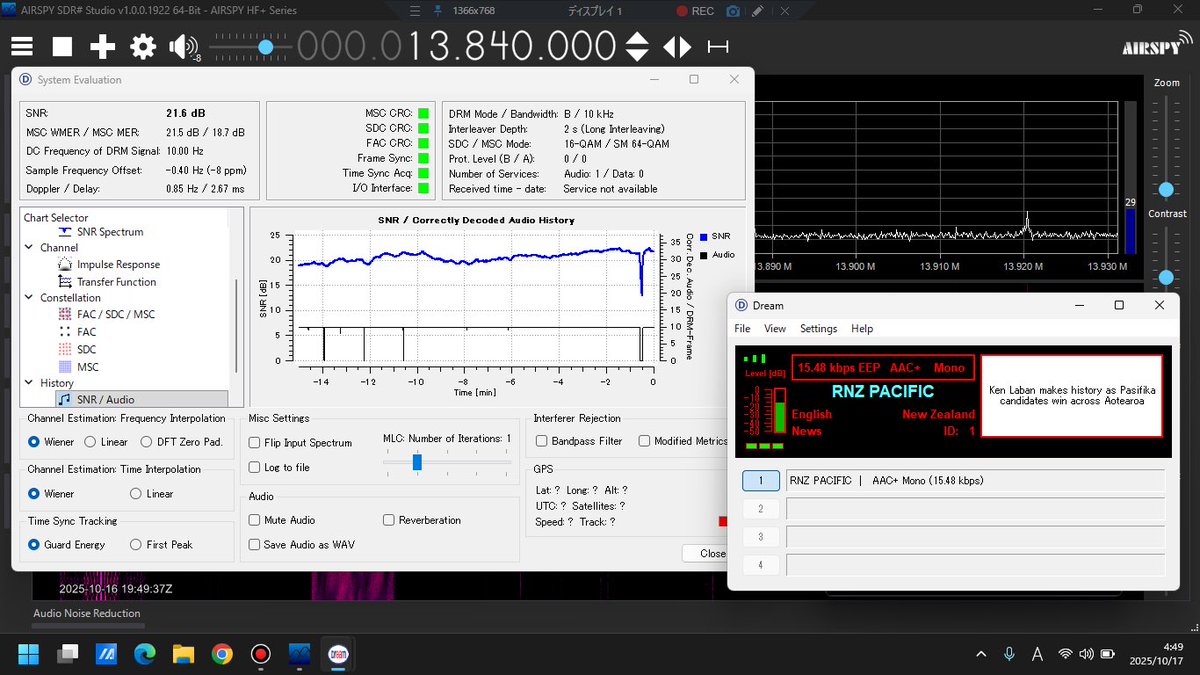Enable Flip Input Spectrum checkbox
1200x675 pixels.
point(255,443)
